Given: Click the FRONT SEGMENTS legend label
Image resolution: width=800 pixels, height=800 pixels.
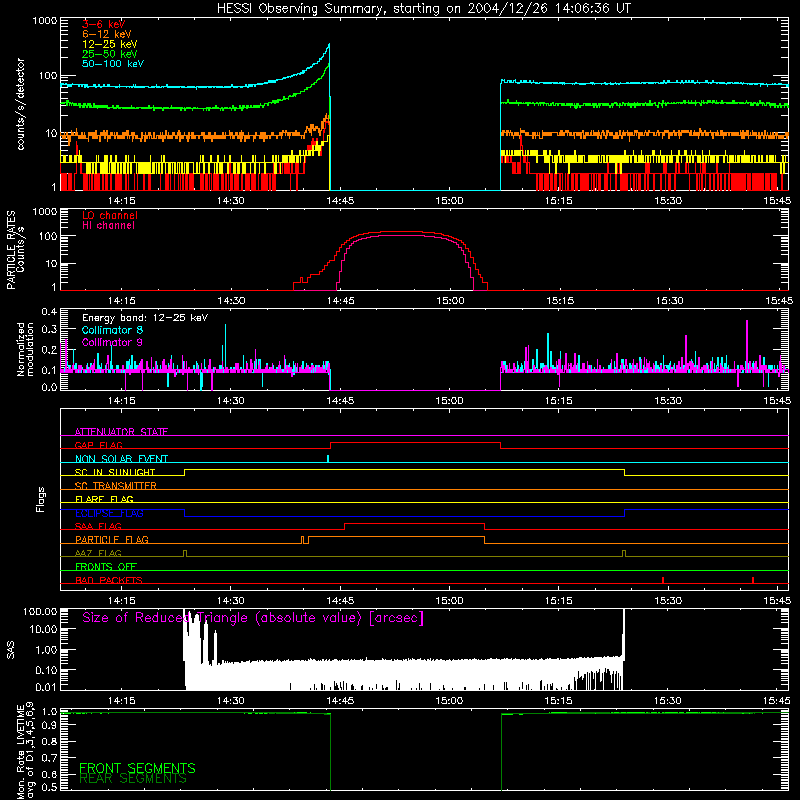Looking at the screenshot, I should click(137, 768).
